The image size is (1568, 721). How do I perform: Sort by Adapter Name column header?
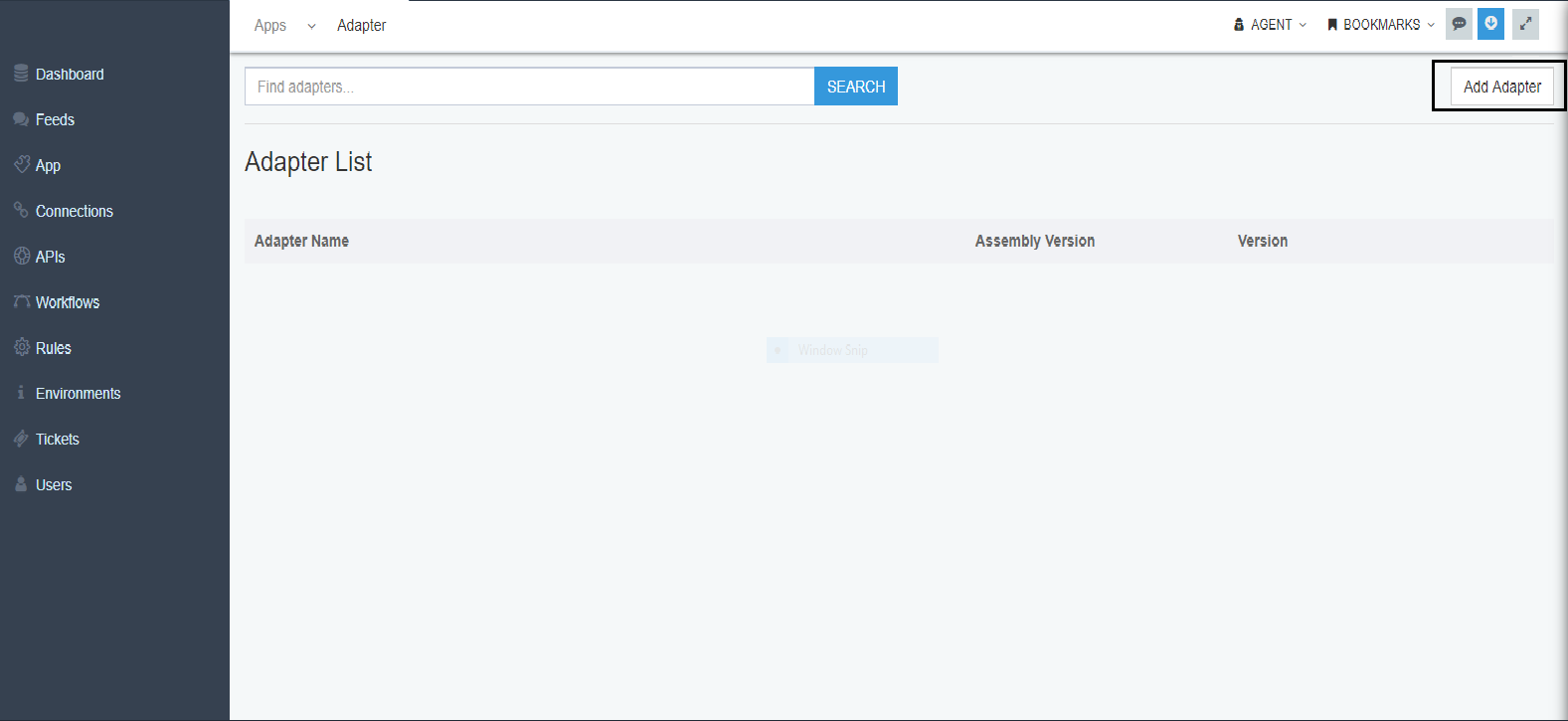pos(301,241)
